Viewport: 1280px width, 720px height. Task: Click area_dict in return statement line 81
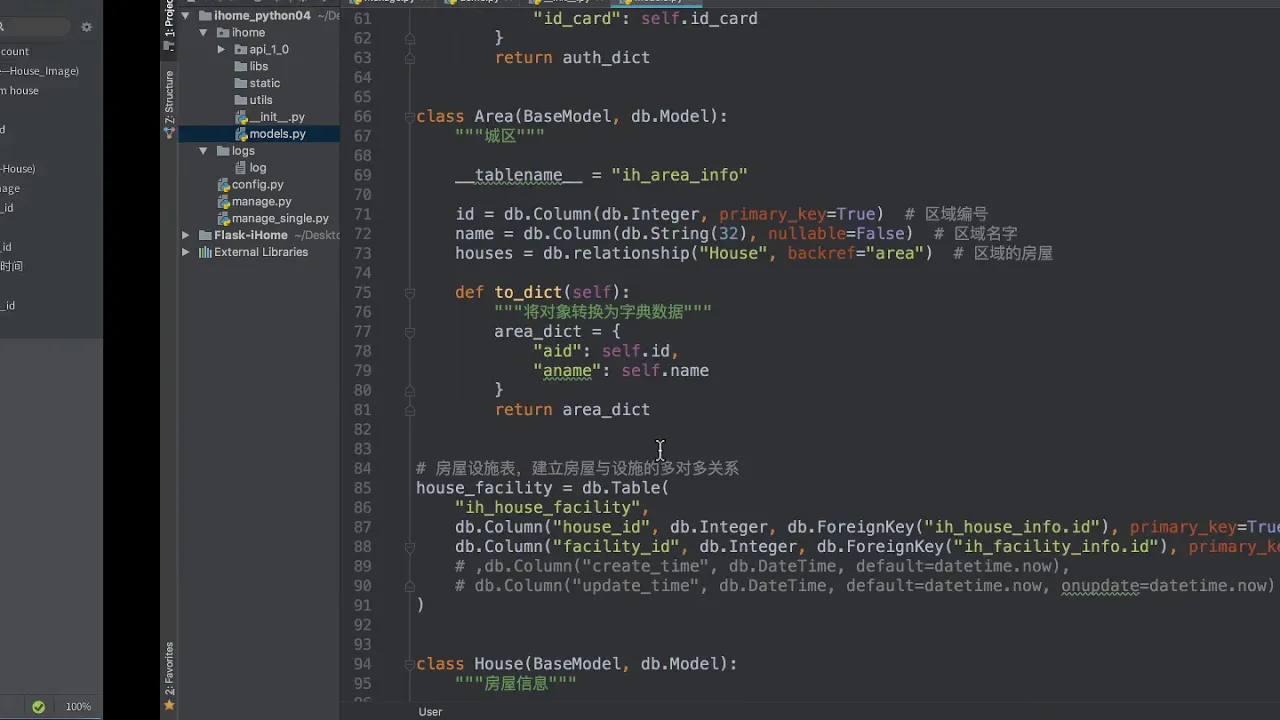coord(606,410)
